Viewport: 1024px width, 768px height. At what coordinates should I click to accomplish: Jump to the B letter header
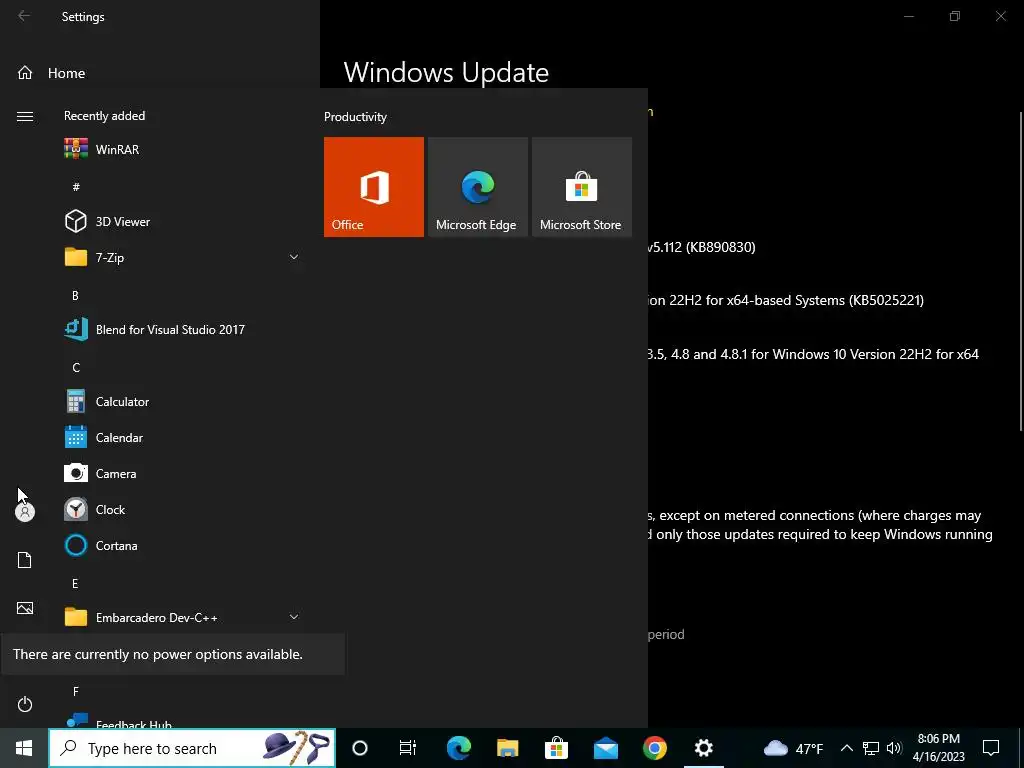75,295
